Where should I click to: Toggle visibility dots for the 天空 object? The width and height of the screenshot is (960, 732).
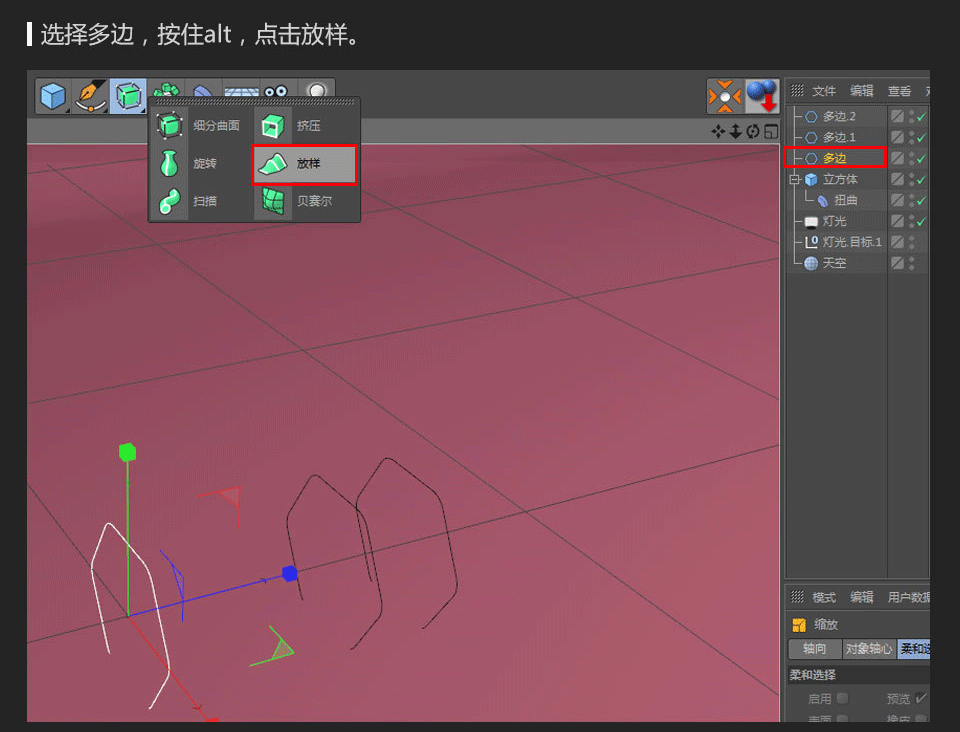pyautogui.click(x=910, y=262)
